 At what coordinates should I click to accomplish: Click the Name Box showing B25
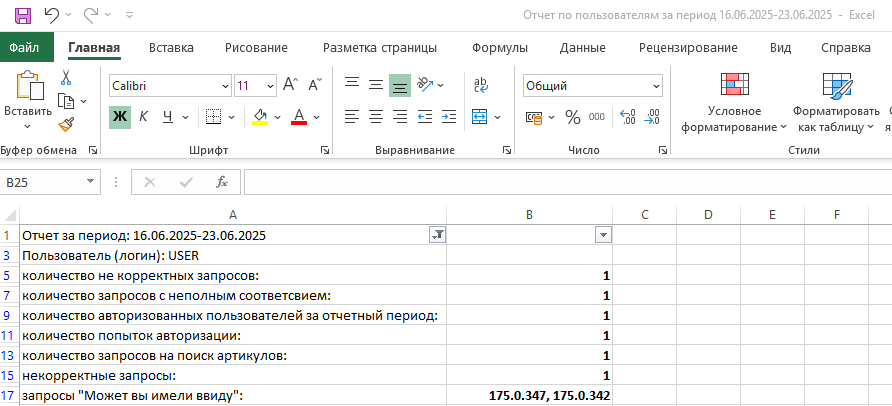point(50,182)
